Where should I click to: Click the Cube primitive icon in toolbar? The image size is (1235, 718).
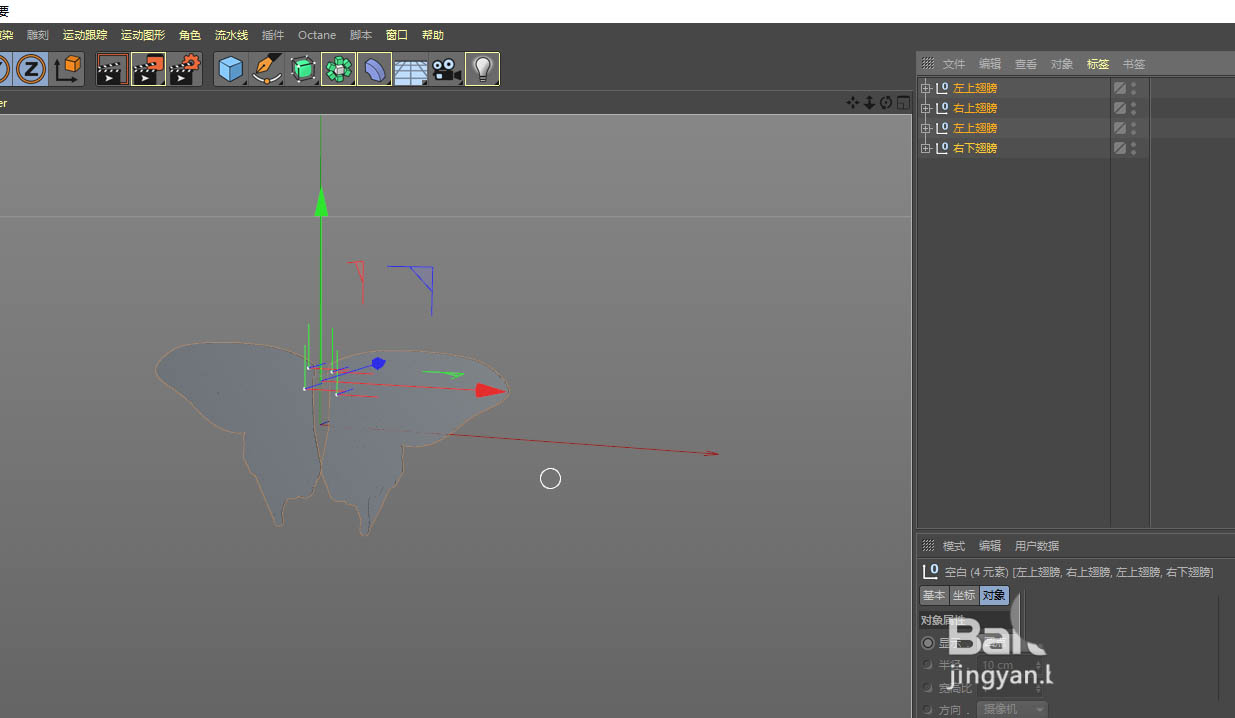[x=231, y=69]
